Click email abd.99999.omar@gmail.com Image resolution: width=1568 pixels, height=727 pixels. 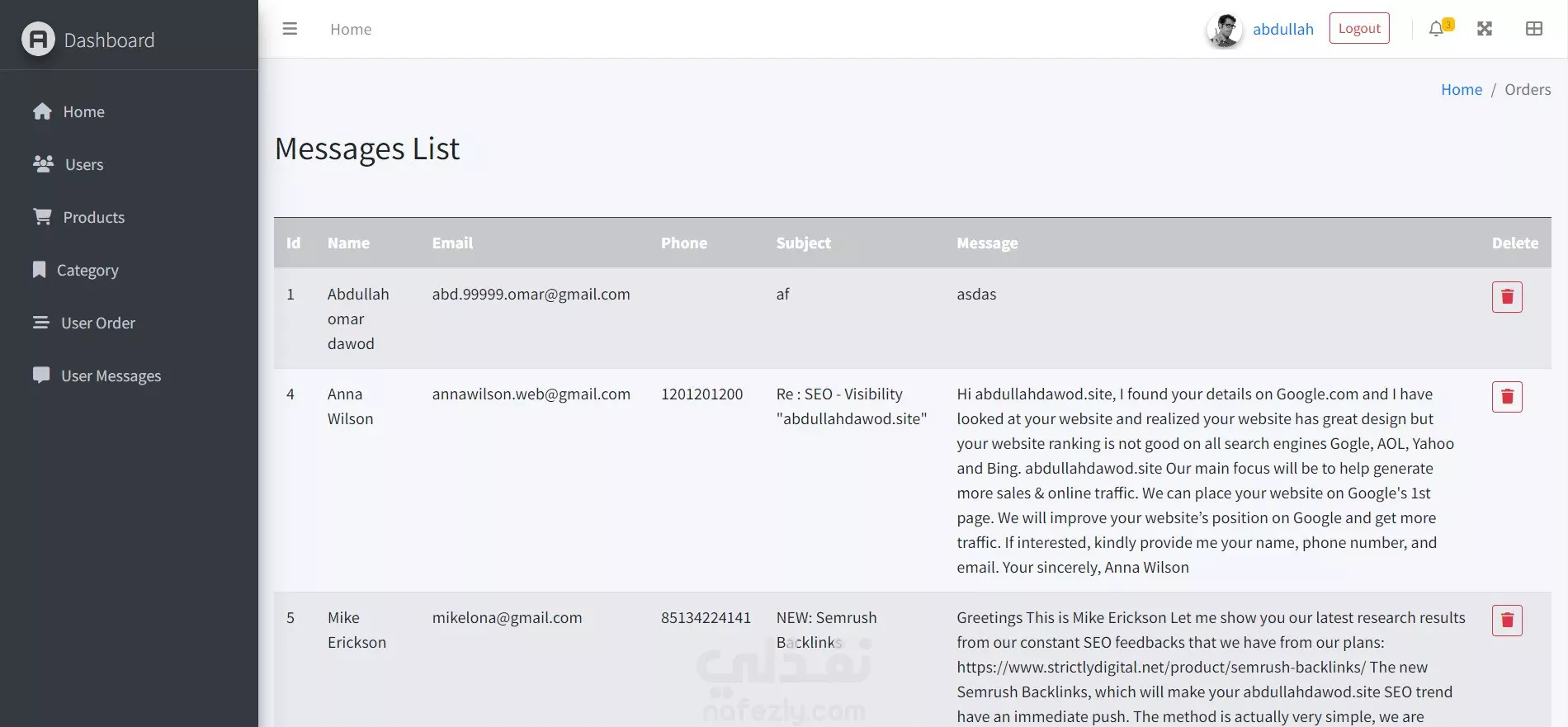click(531, 295)
